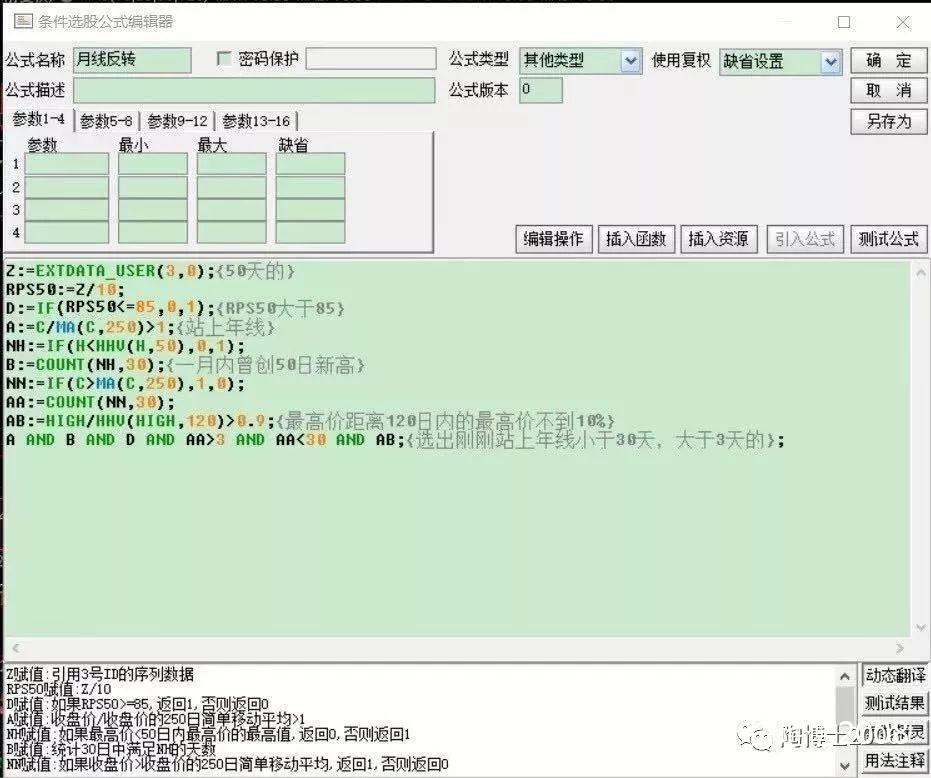Close the formula editor window

(903, 23)
